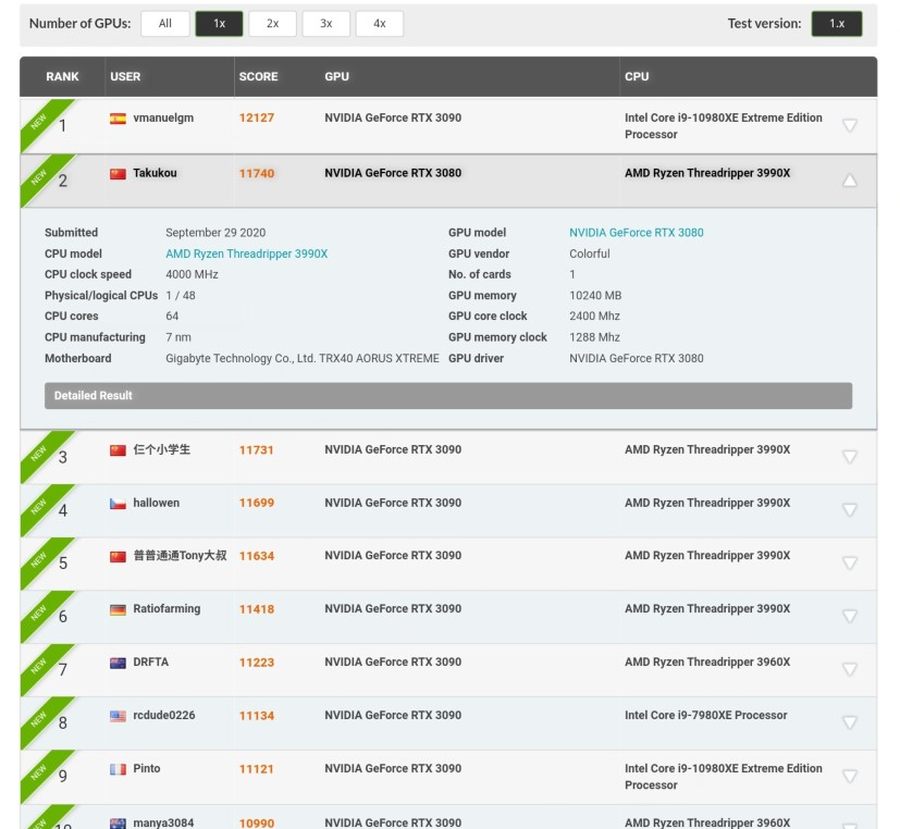Open the AMD Ryzen Threadripper 3990X link
This screenshot has width=900, height=829.
click(x=246, y=254)
